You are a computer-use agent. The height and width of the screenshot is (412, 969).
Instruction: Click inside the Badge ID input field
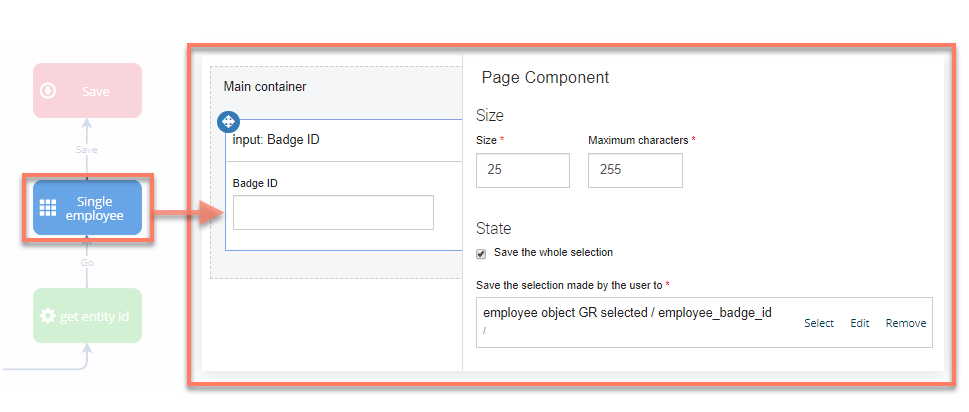(x=333, y=212)
